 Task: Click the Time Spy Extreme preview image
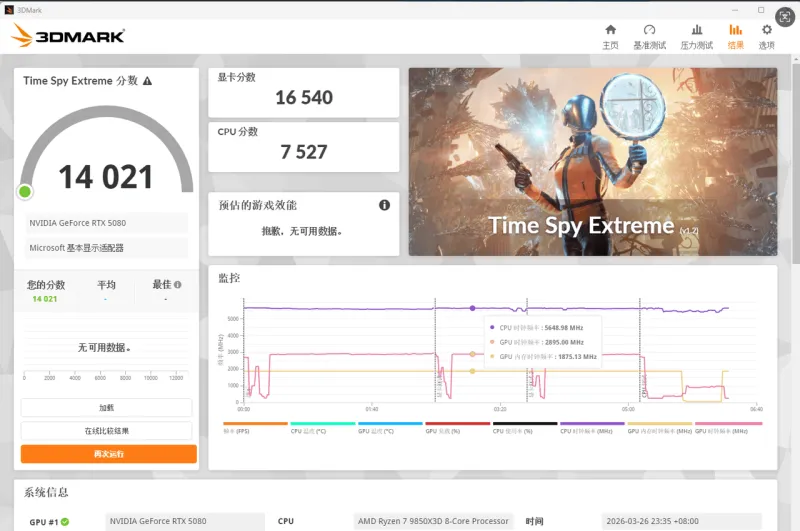593,162
